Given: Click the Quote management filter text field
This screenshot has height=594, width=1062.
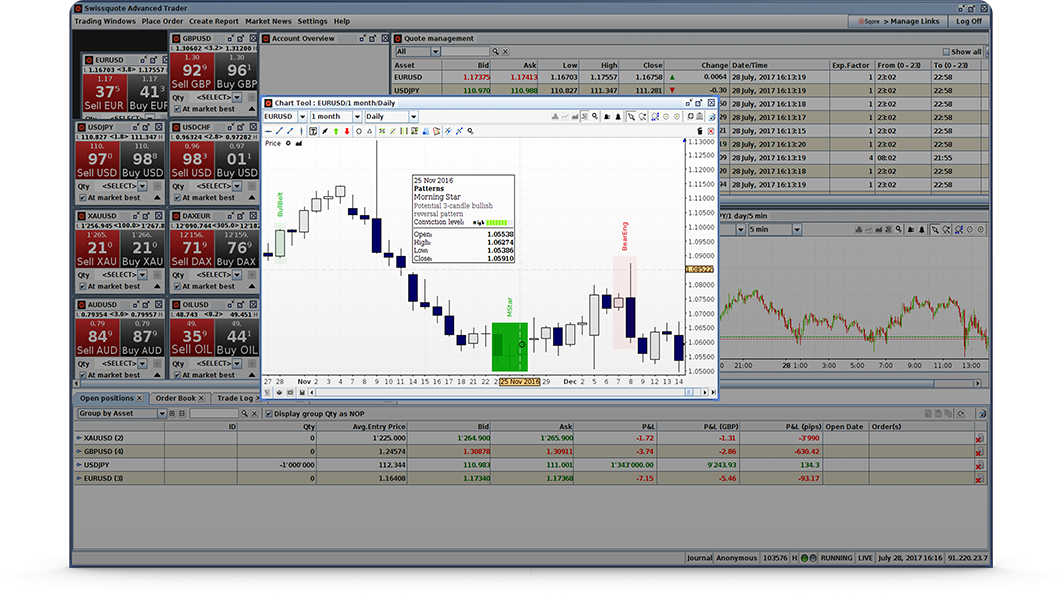Looking at the screenshot, I should (x=465, y=51).
